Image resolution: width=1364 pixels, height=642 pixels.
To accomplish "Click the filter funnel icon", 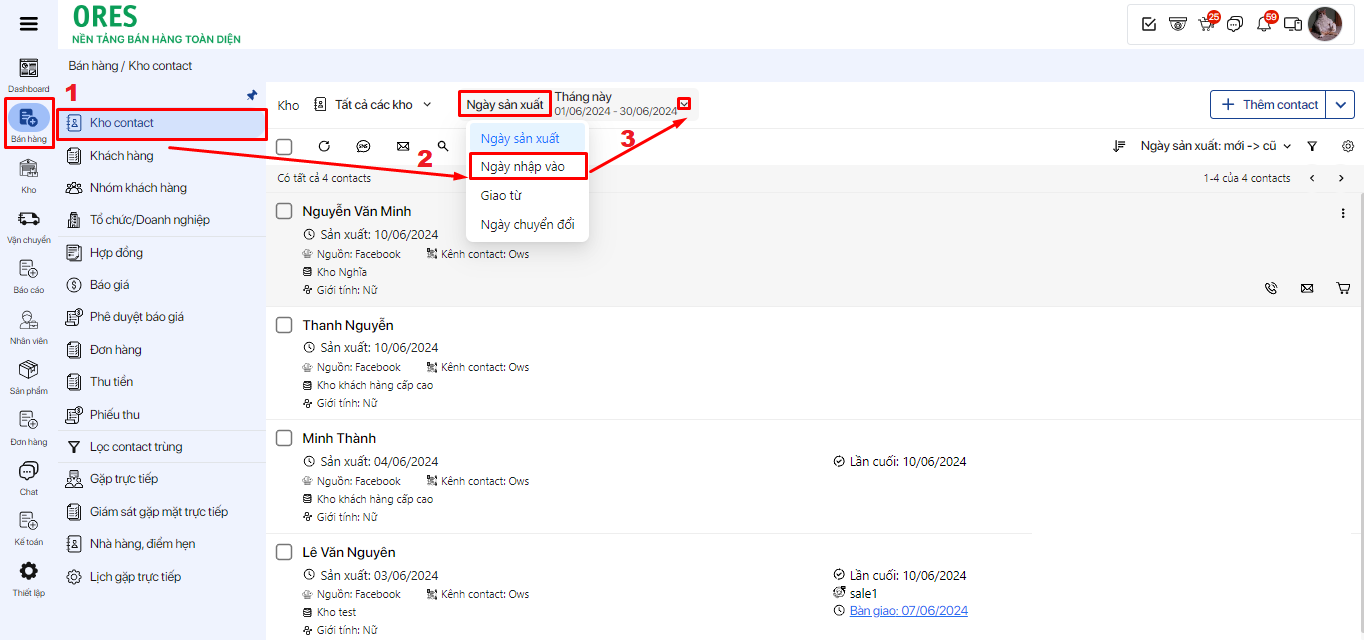I will (1312, 146).
